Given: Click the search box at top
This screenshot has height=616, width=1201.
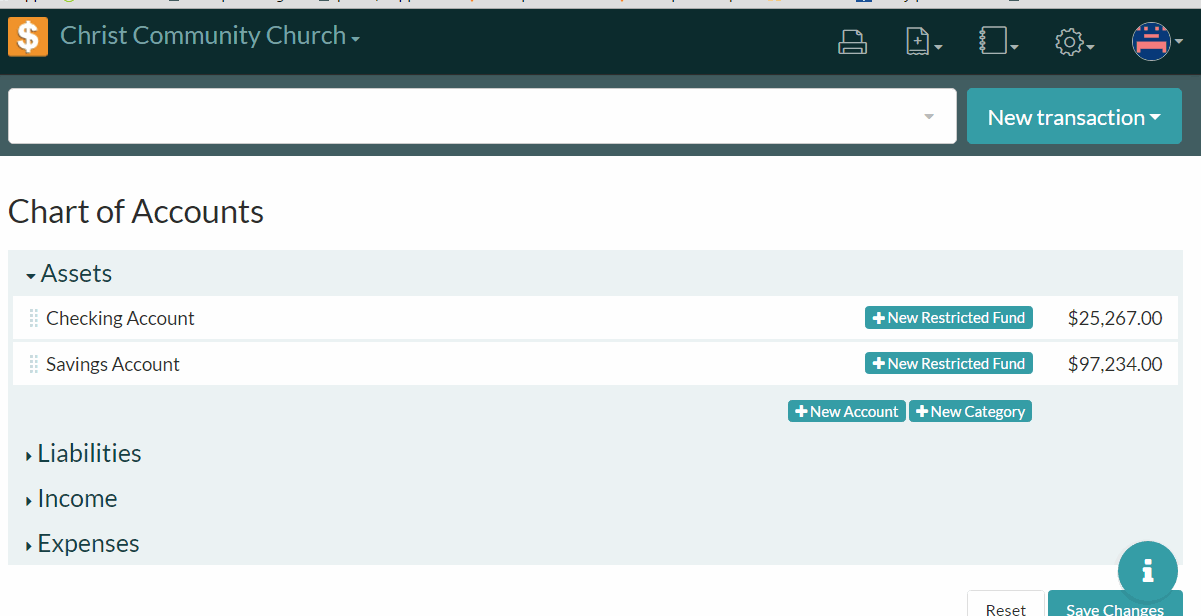Looking at the screenshot, I should (x=470, y=116).
